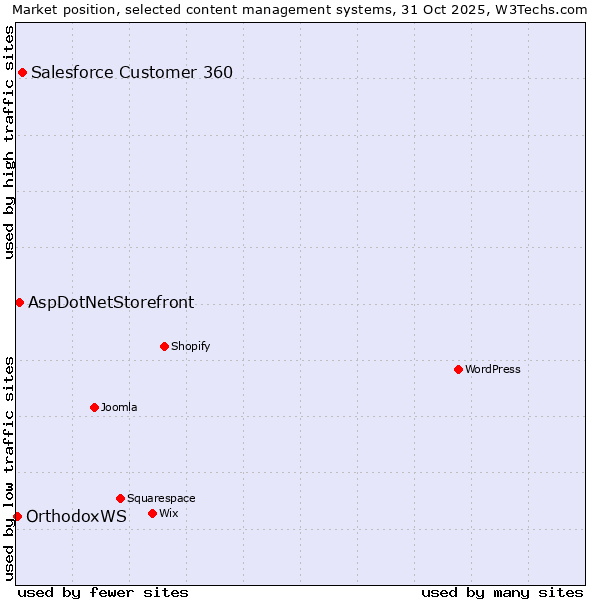Click the 'used by fewer sites' axis label
Viewport: 600px width, 600px height.
pyautogui.click(x=103, y=592)
